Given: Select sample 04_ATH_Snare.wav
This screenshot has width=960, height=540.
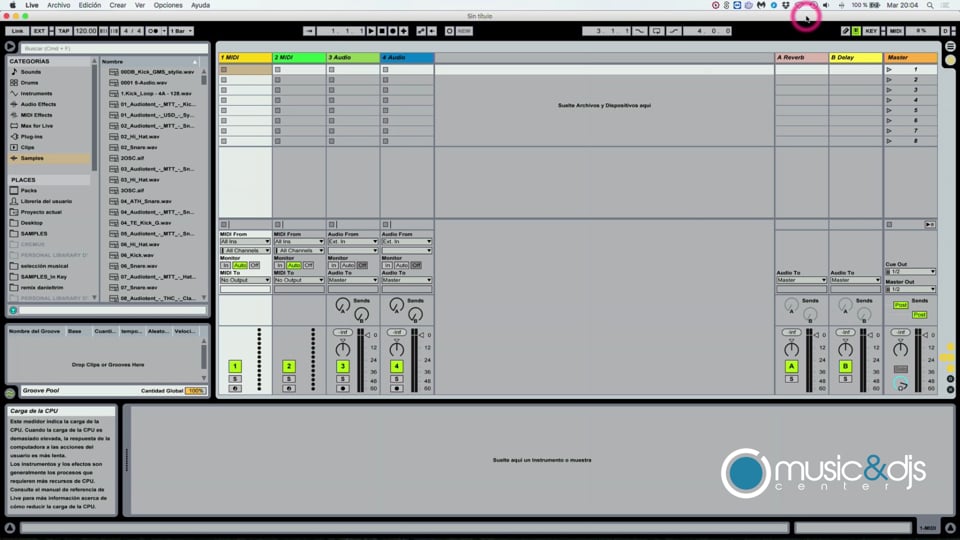Looking at the screenshot, I should [x=146, y=201].
